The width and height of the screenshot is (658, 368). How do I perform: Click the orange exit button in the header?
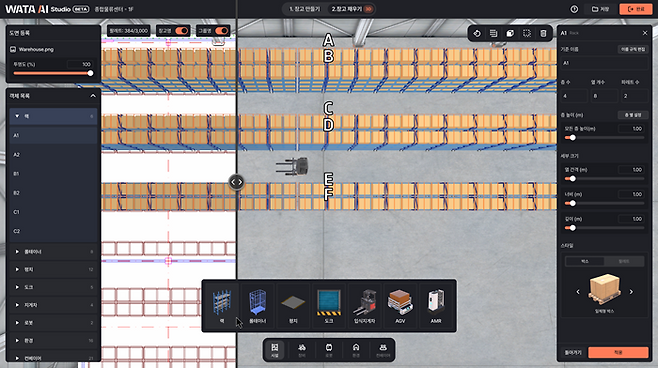[636, 9]
